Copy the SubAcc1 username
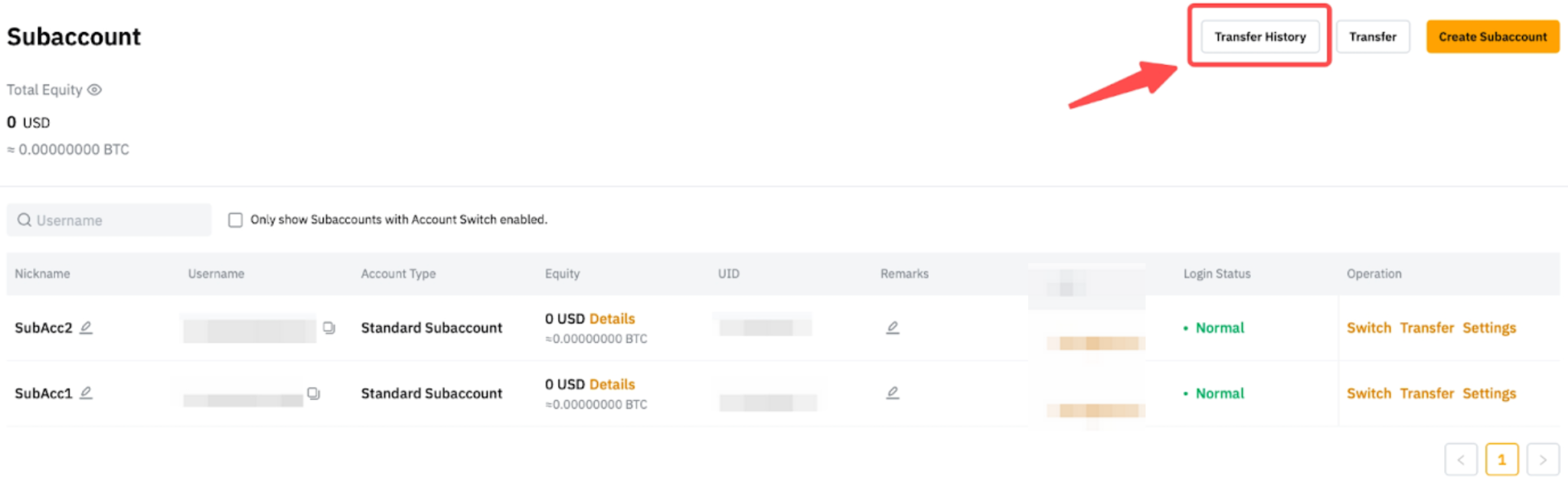 [x=313, y=393]
